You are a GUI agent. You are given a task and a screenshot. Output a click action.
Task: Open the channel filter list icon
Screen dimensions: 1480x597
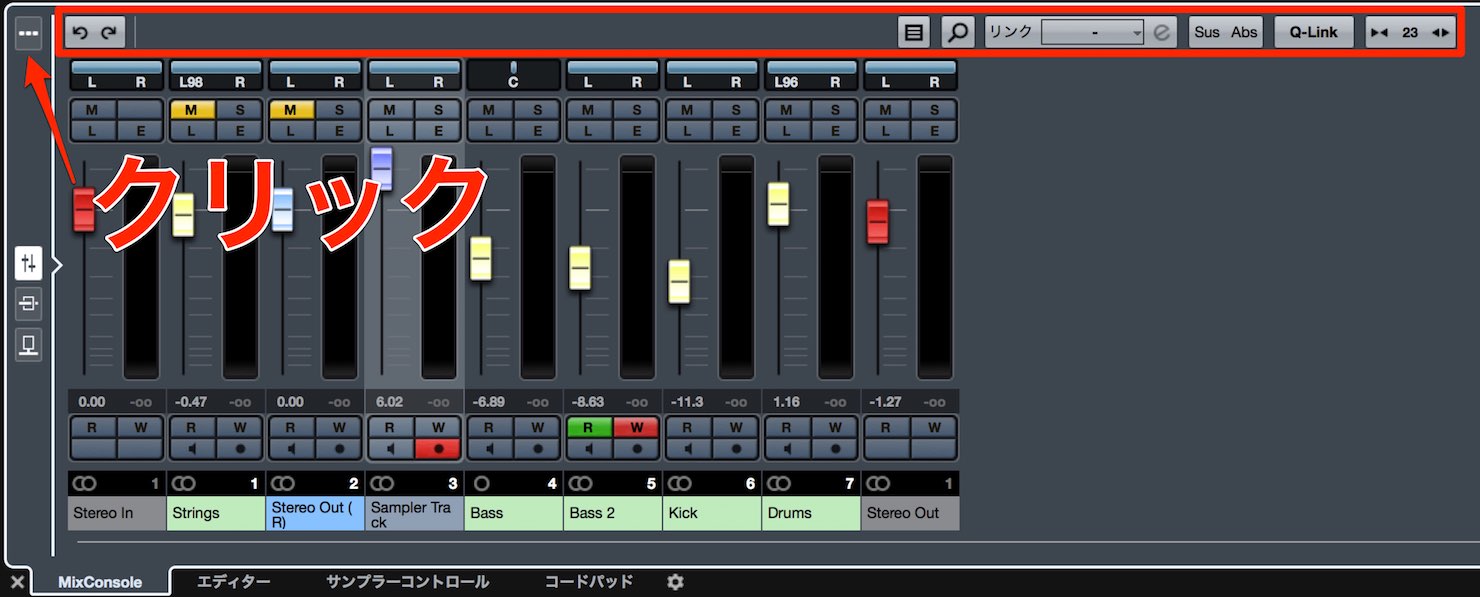[913, 32]
